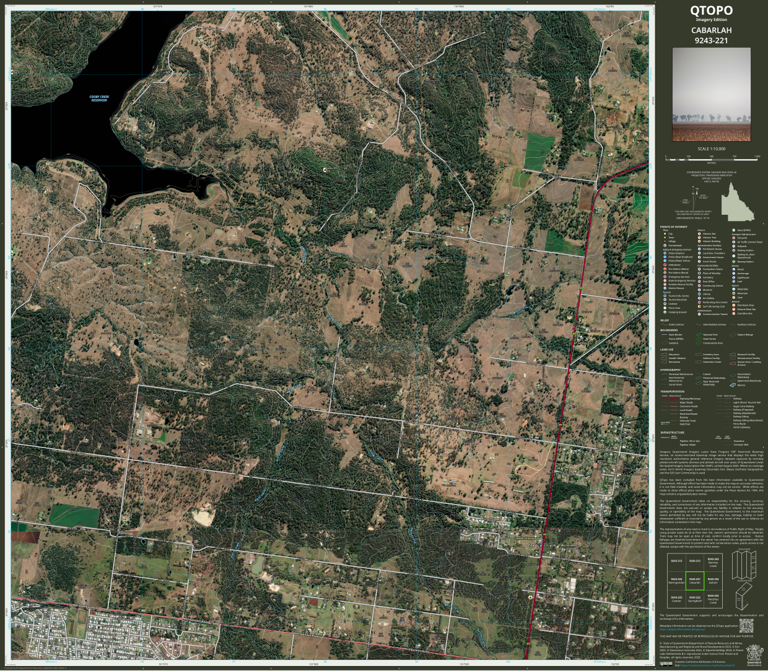Image resolution: width=768 pixels, height=671 pixels.
Task: Click the map folding instructions diagram
Action: pyautogui.click(x=744, y=579)
